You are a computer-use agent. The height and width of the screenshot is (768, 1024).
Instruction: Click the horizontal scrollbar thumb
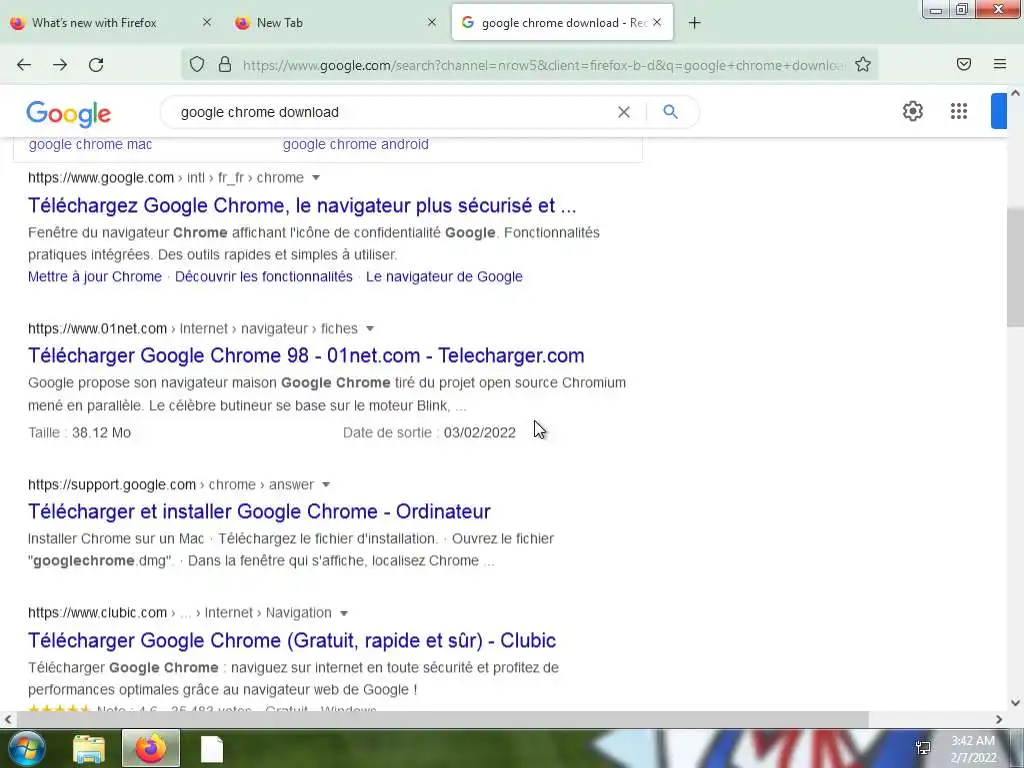[x=443, y=719]
